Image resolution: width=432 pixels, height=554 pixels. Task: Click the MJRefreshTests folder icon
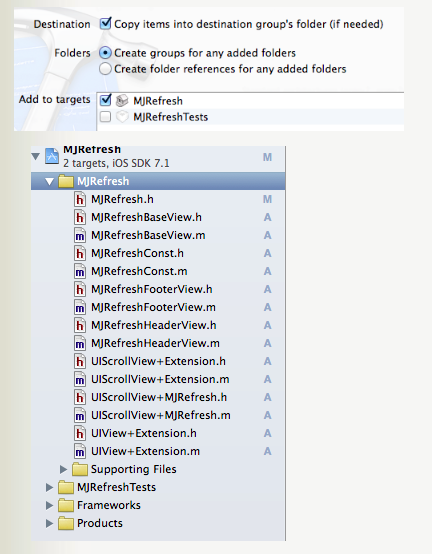point(66,487)
